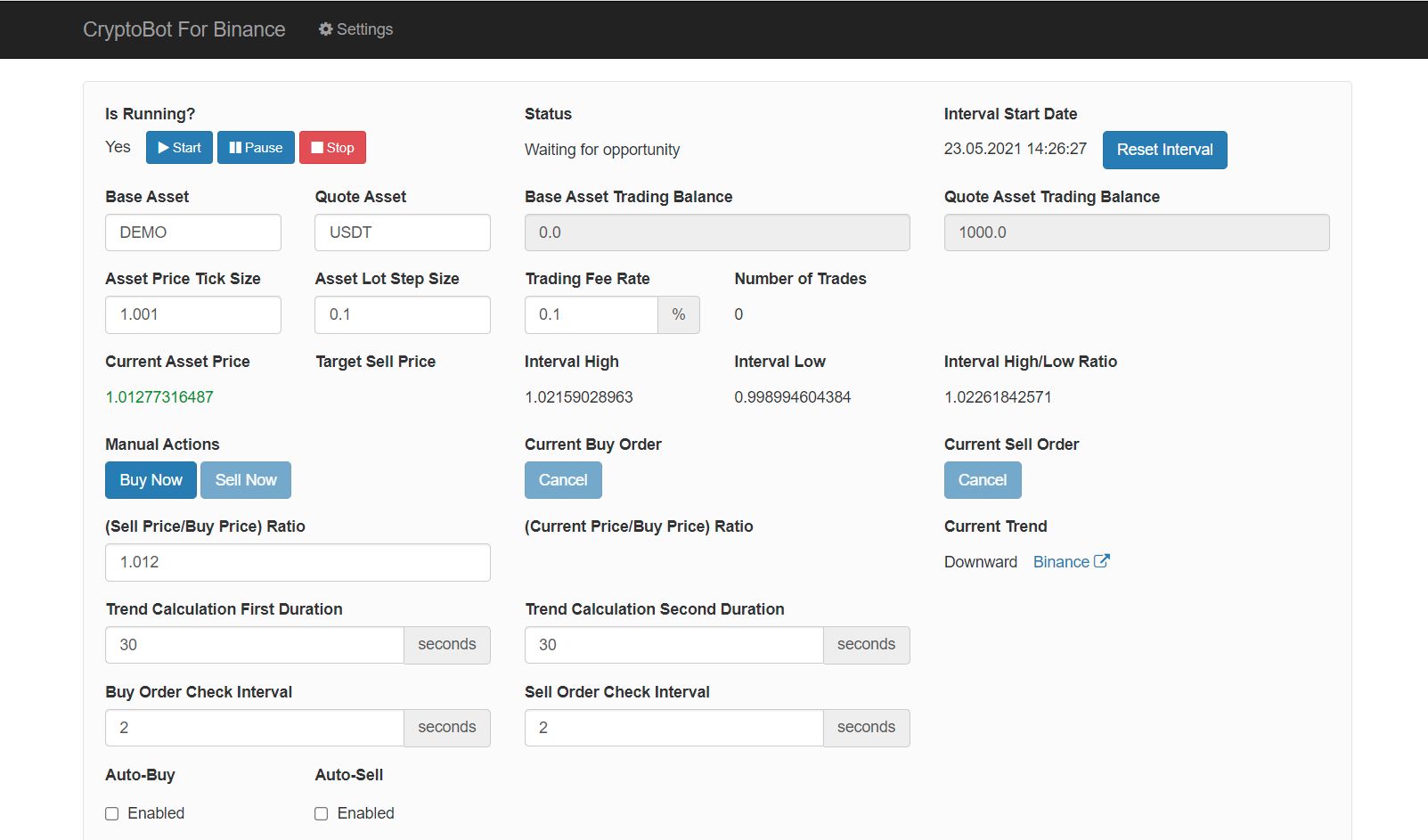The width and height of the screenshot is (1428, 840).
Task: Cancel the current buy order
Action: click(563, 480)
